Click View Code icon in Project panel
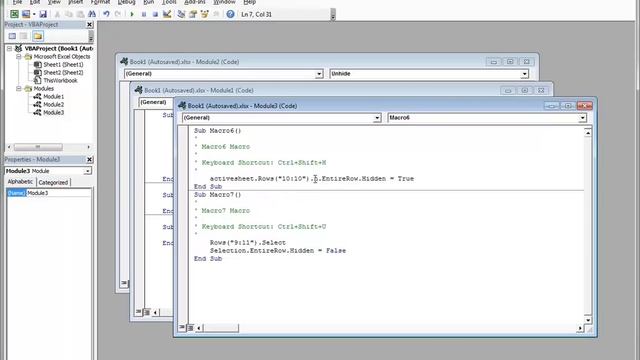Image resolution: width=640 pixels, height=360 pixels. click(12, 36)
